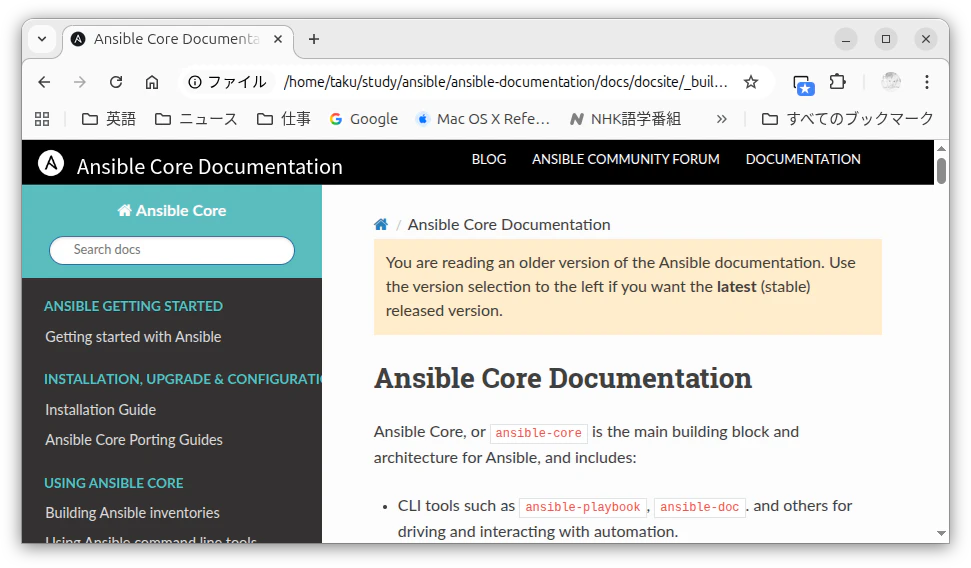Click the ansible-core code literal
971x568 pixels.
point(539,433)
